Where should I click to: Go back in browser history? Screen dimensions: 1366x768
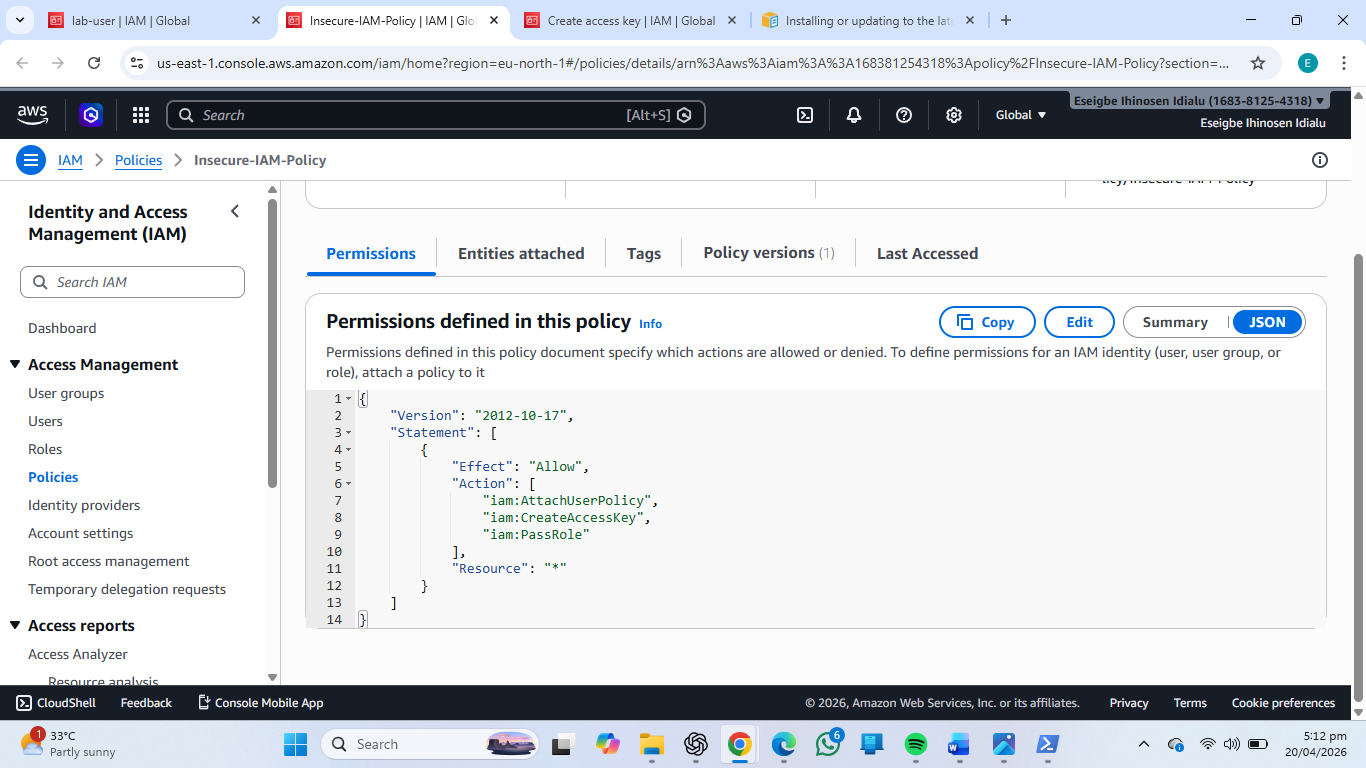(23, 63)
